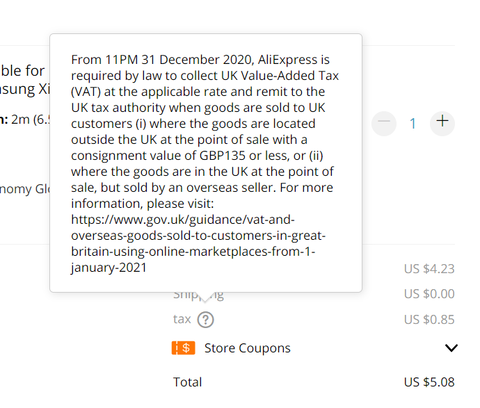Select the quantity value 1
This screenshot has height=408, width=480.
(413, 124)
